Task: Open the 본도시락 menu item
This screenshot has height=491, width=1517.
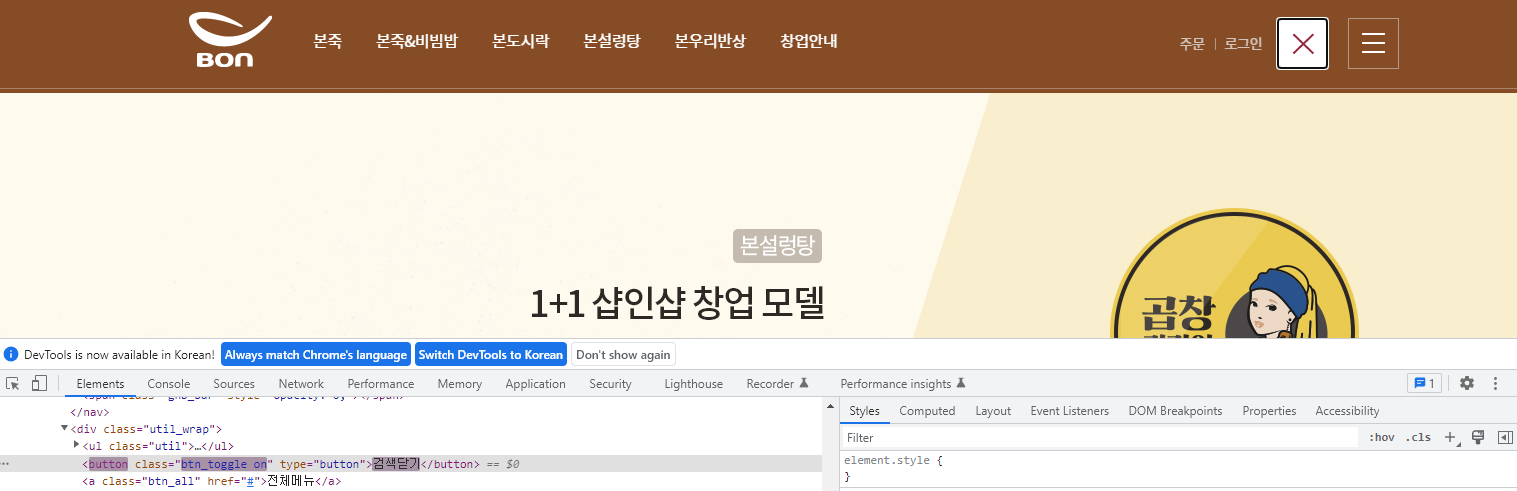Action: (520, 41)
